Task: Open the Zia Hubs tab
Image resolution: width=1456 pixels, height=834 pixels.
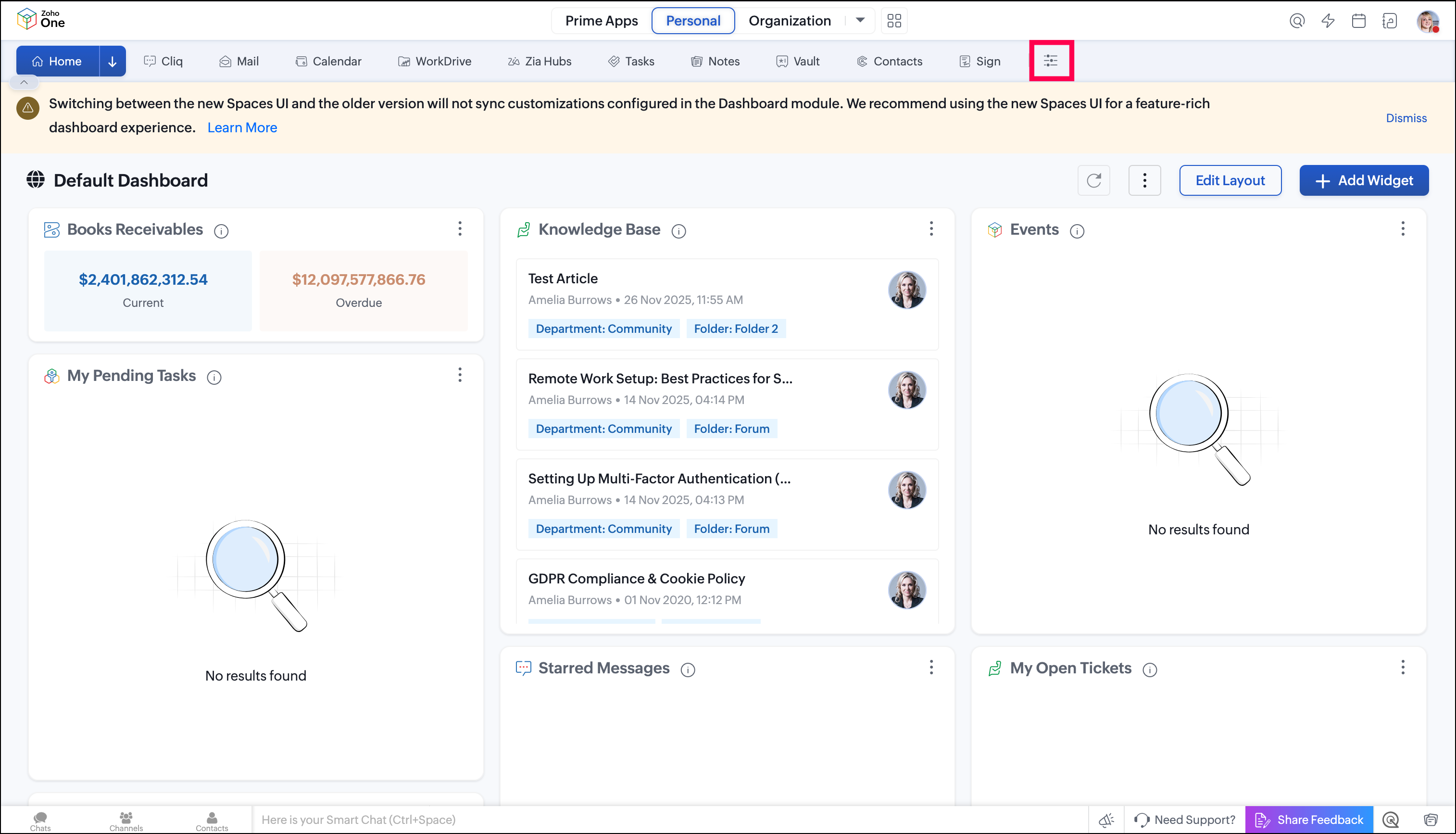Action: click(x=540, y=61)
